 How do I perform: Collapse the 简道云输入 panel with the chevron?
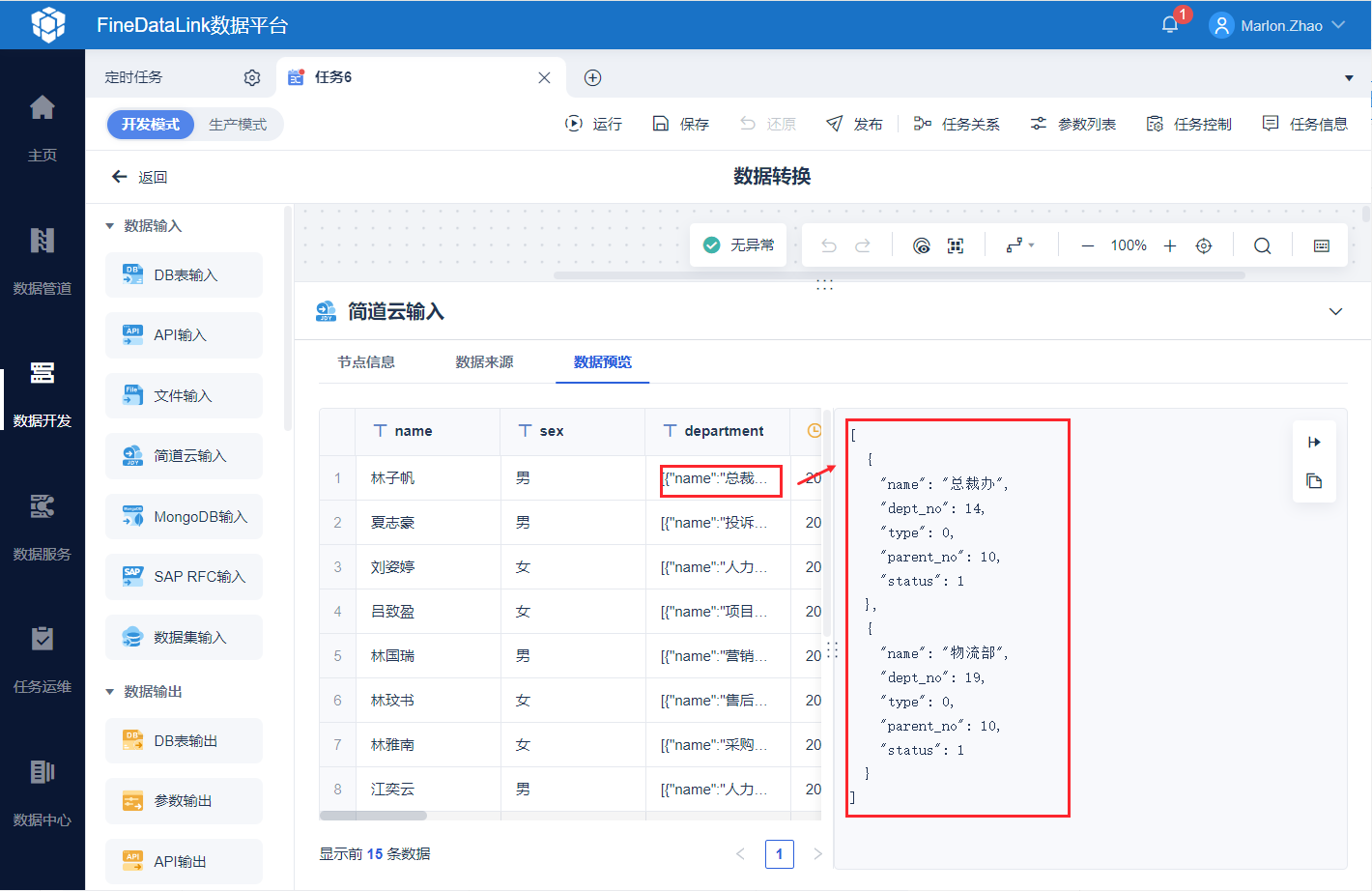pos(1336,311)
